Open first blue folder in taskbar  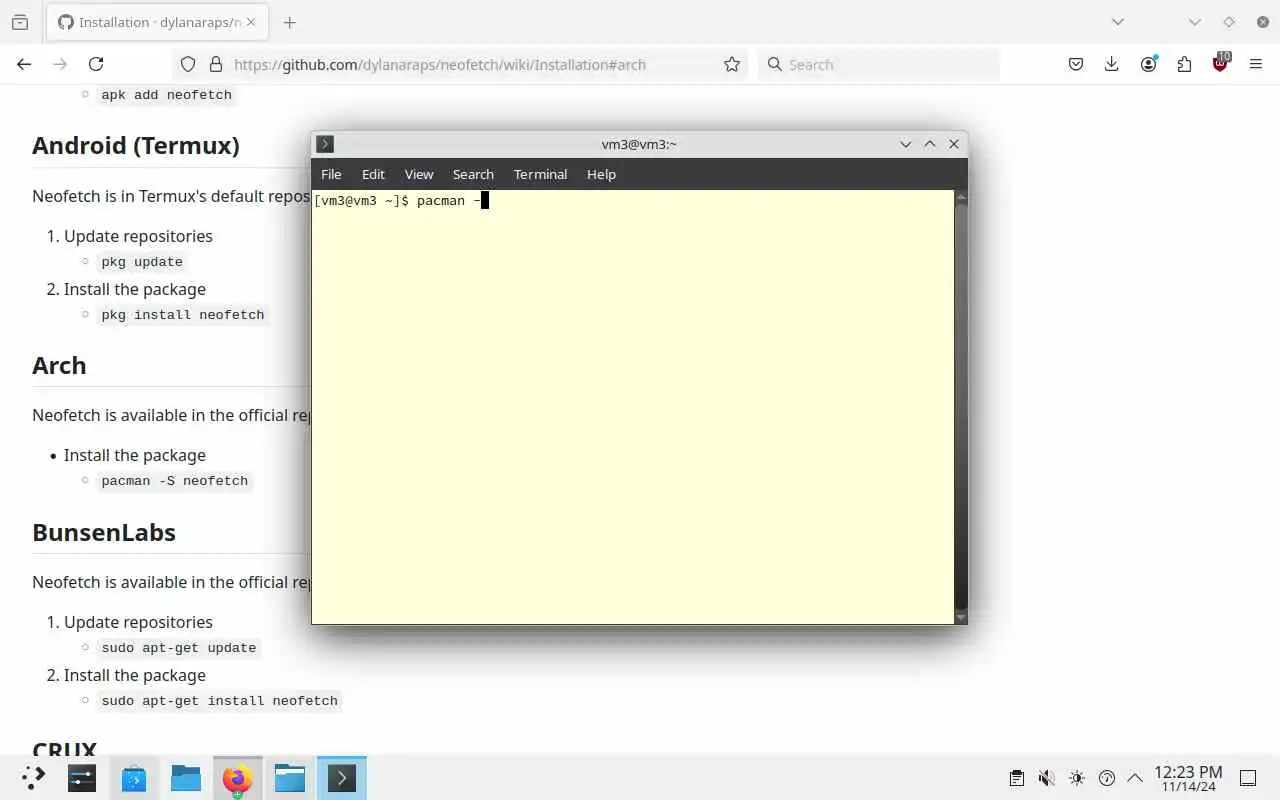point(186,778)
